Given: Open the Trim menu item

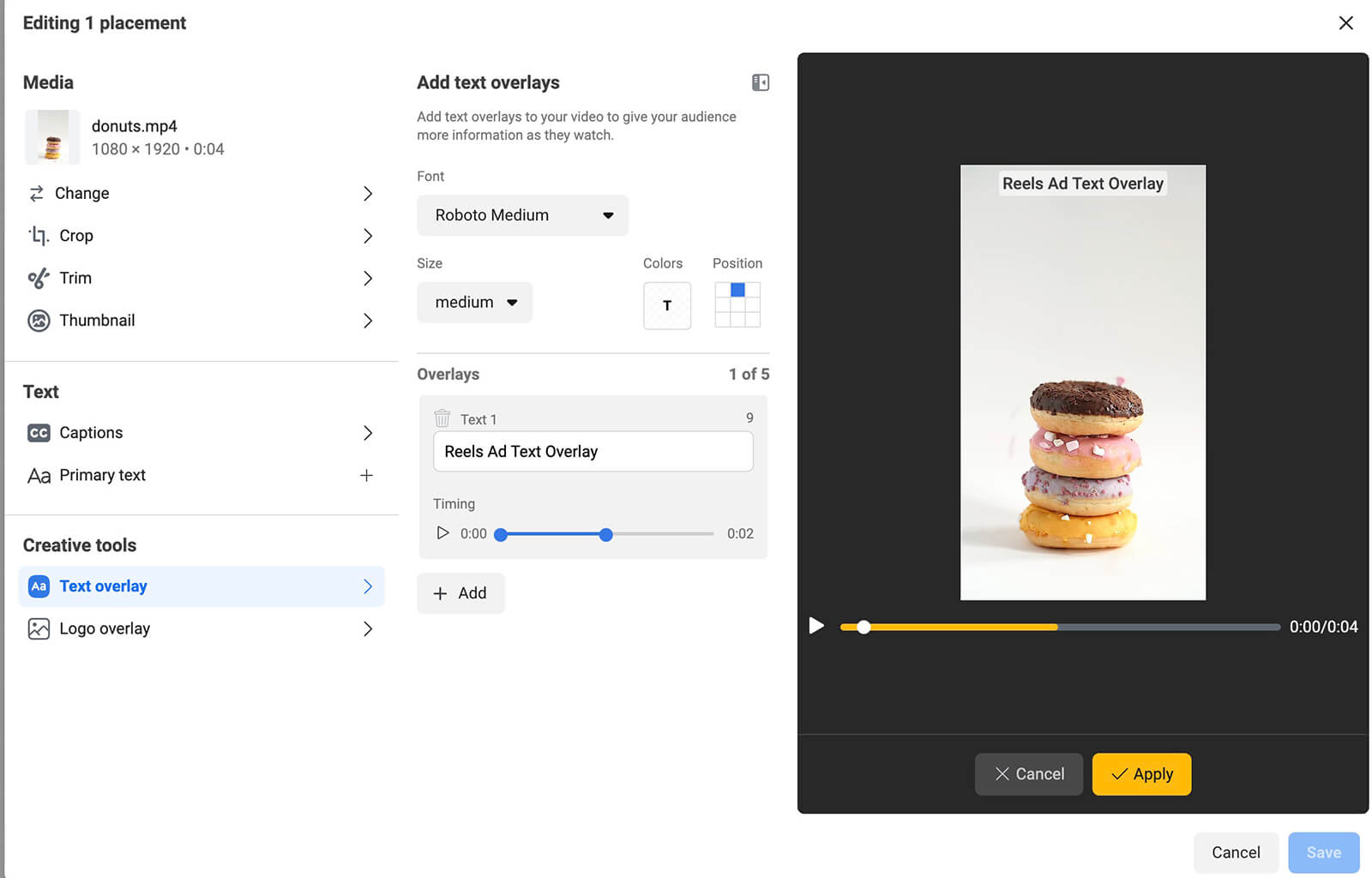Looking at the screenshot, I should click(x=202, y=278).
